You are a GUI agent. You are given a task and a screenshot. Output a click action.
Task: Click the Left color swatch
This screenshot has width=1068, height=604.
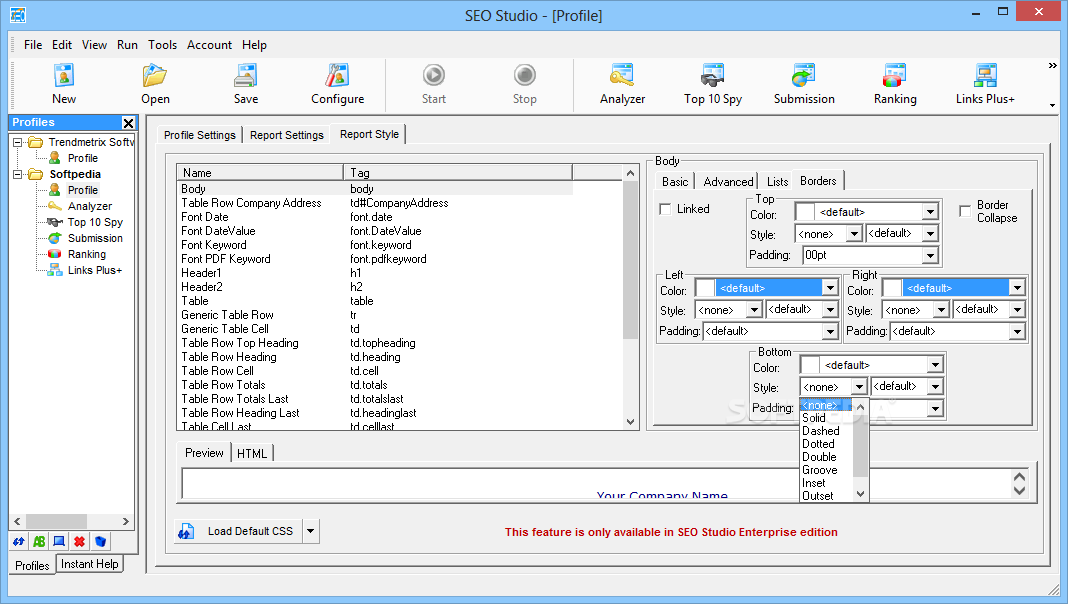point(706,288)
